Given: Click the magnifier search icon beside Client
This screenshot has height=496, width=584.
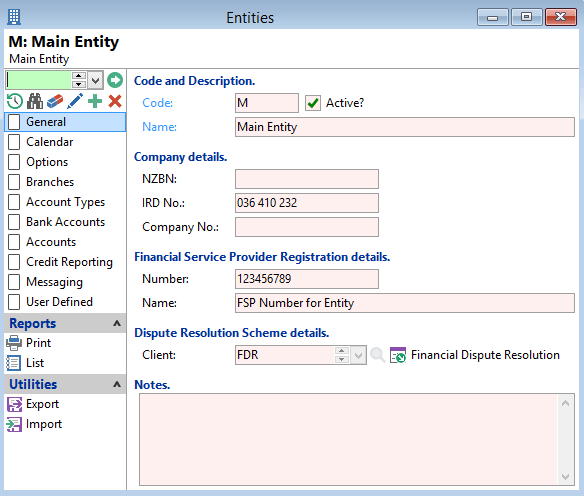Looking at the screenshot, I should pos(377,355).
